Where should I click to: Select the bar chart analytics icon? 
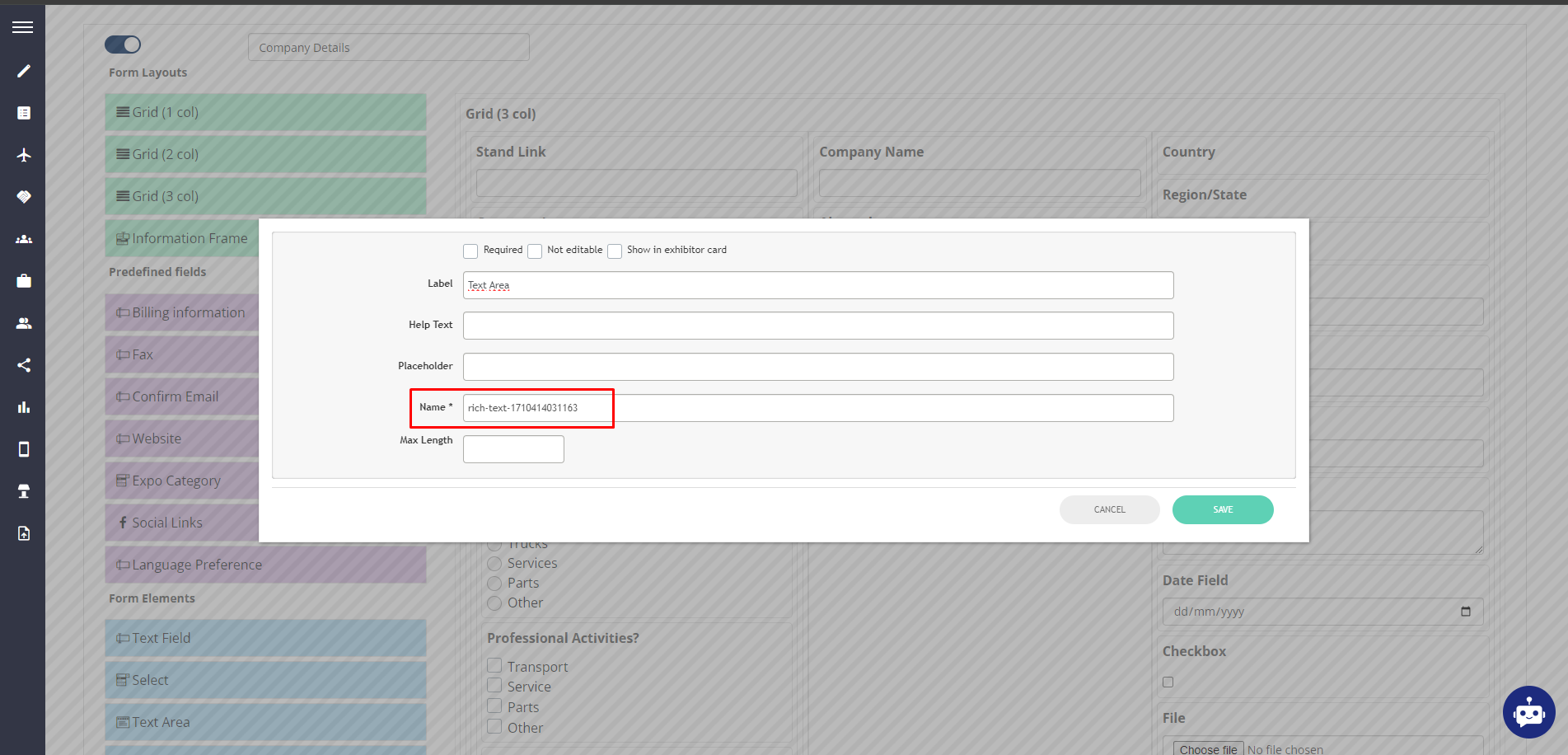[23, 406]
